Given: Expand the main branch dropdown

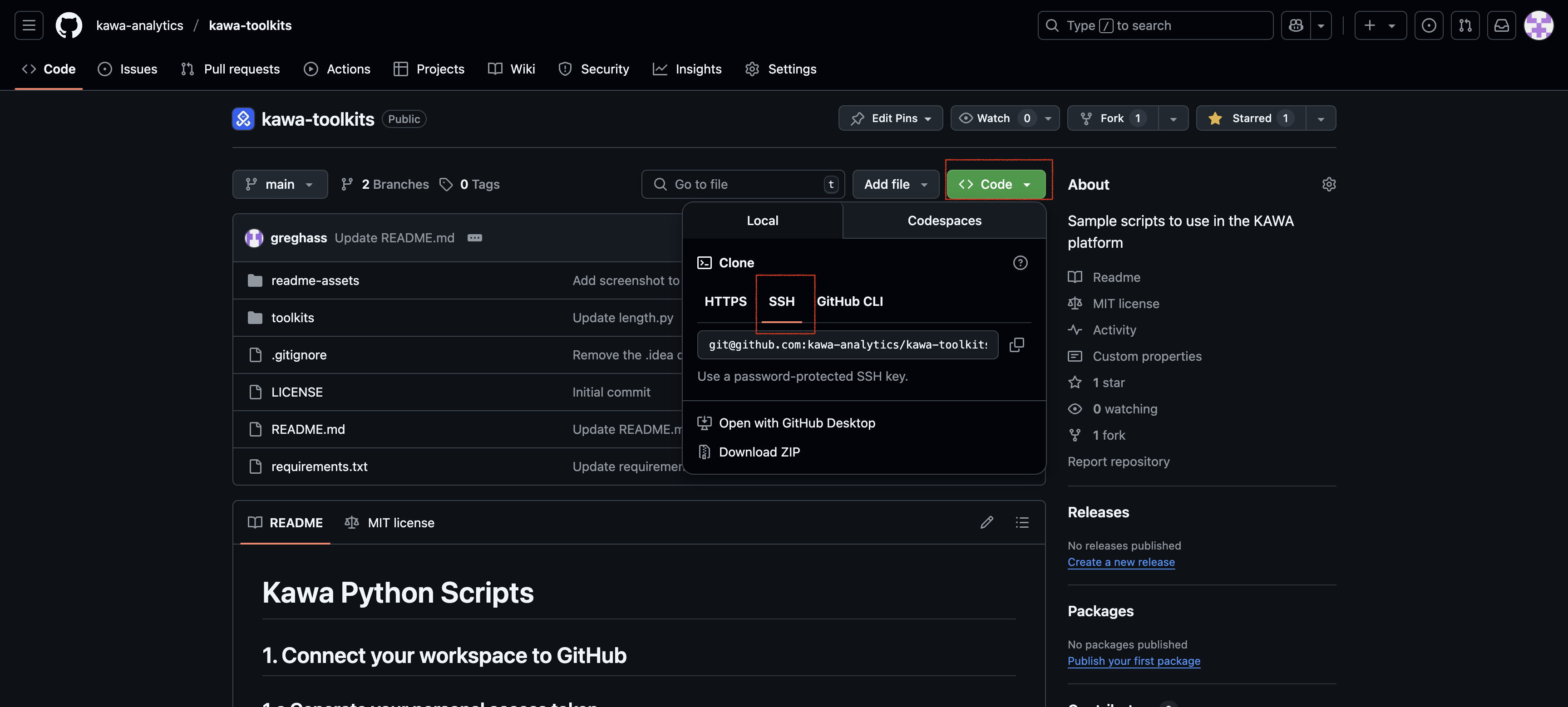Looking at the screenshot, I should pos(279,184).
